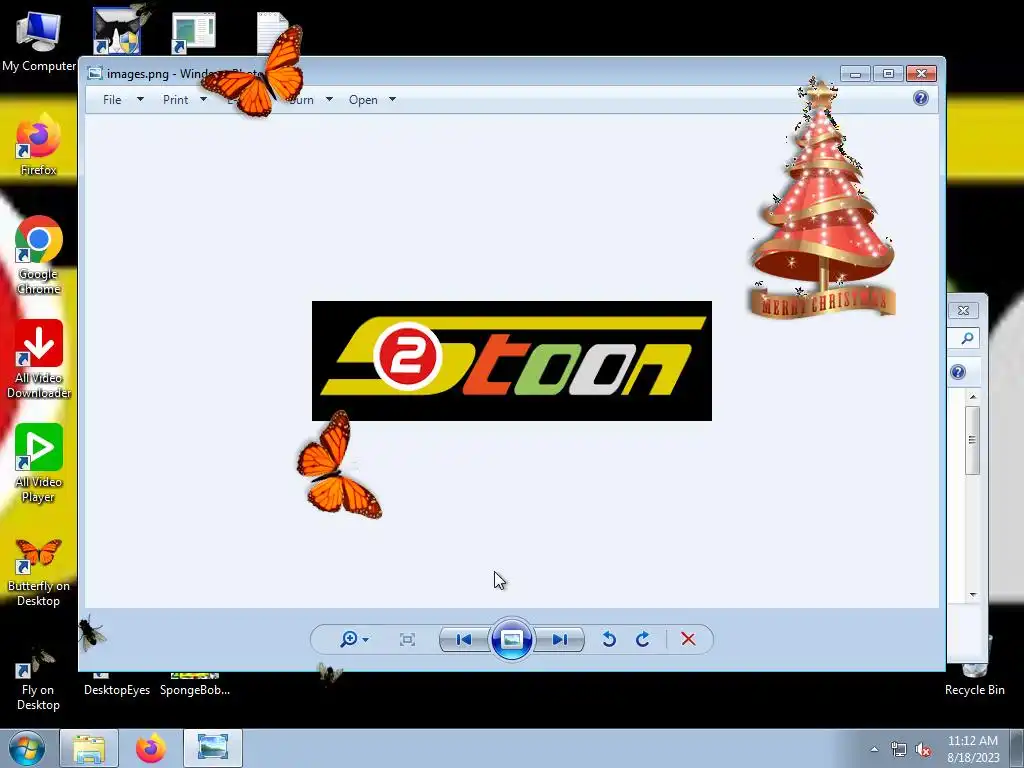Open All Video Downloader shortcut
Image resolution: width=1024 pixels, height=768 pixels.
pos(39,359)
